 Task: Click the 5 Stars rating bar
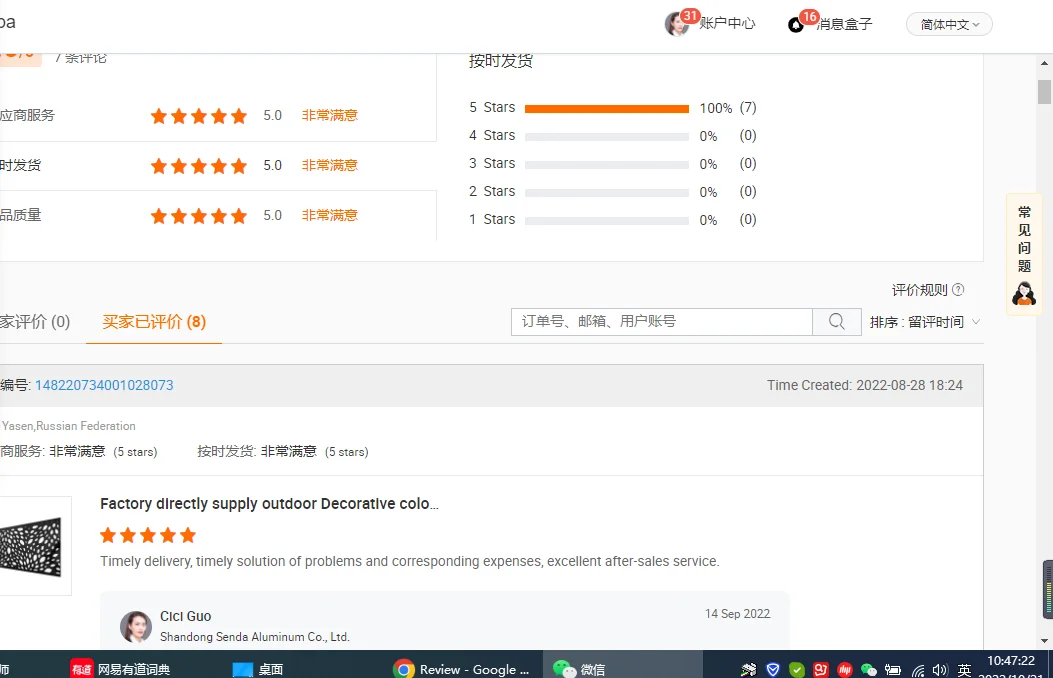(606, 109)
